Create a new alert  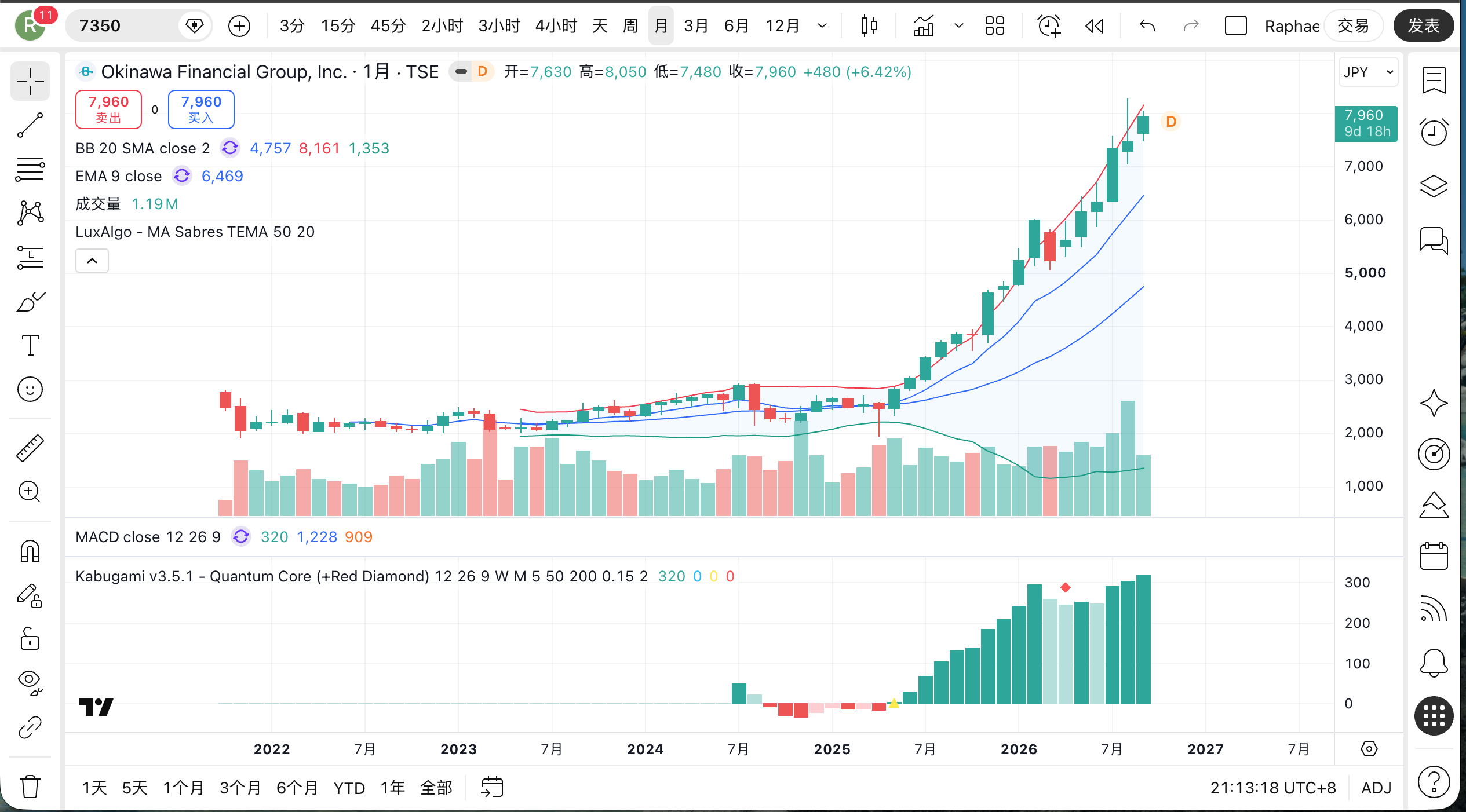pos(1048,26)
